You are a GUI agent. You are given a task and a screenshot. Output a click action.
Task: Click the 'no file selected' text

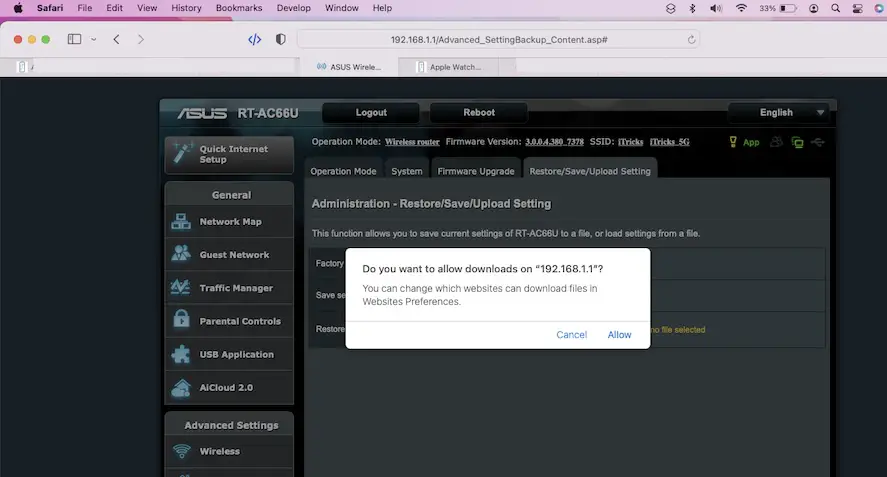(678, 329)
